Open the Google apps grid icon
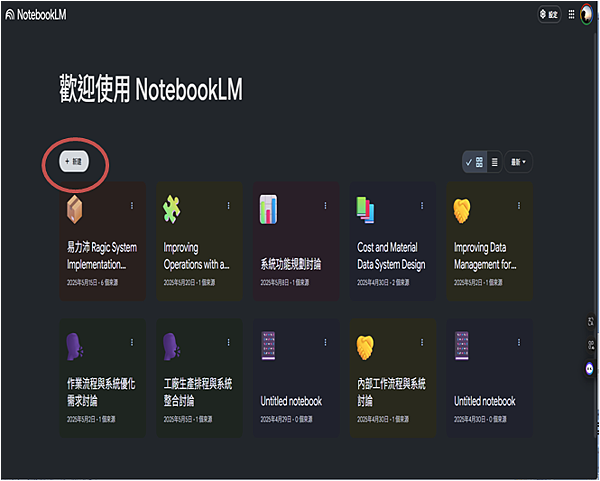 coord(571,15)
